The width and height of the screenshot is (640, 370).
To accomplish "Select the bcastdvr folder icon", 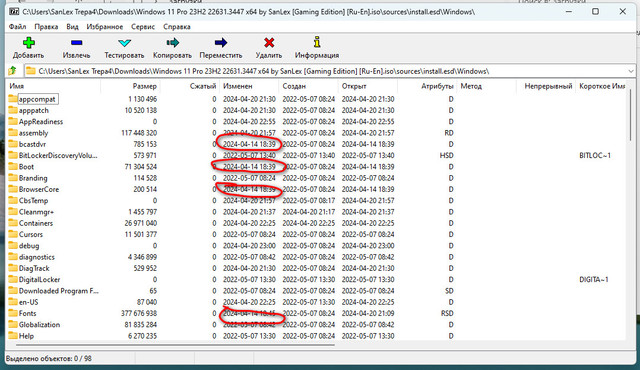I will click(x=13, y=144).
